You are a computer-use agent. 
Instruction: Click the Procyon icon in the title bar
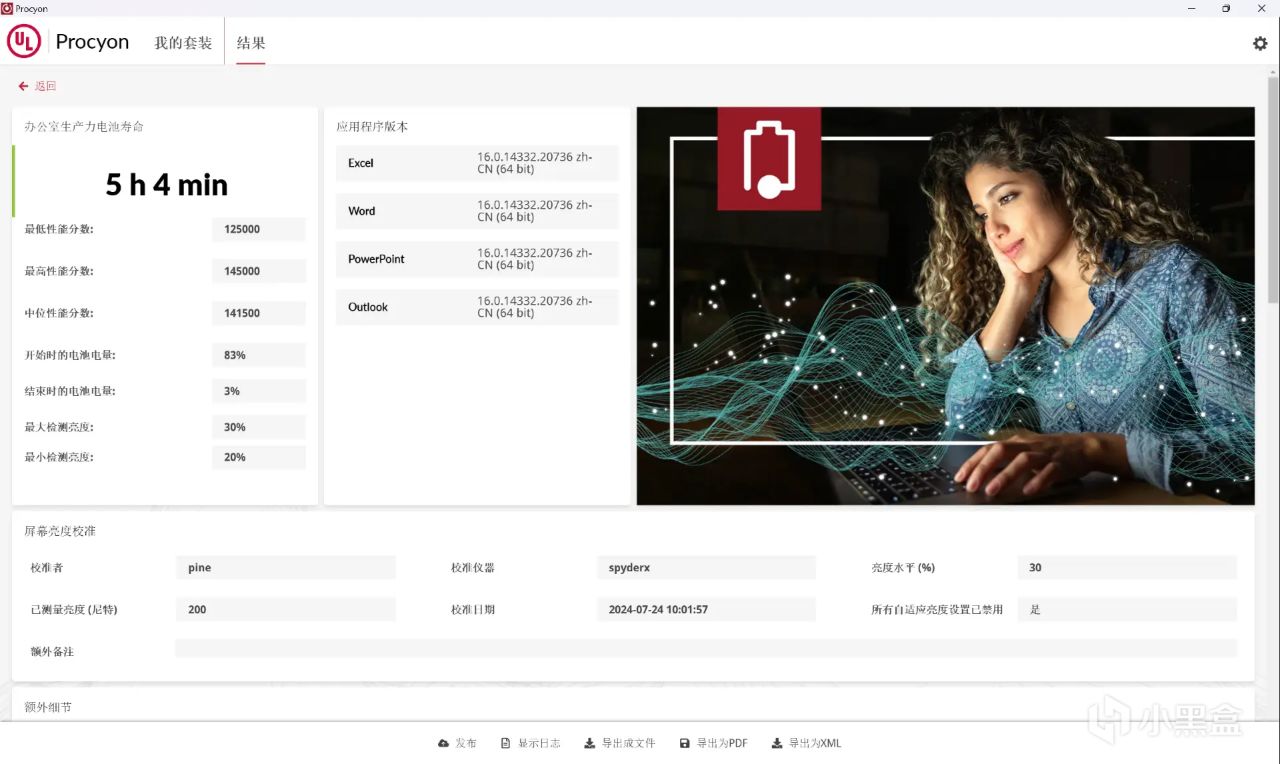point(7,8)
